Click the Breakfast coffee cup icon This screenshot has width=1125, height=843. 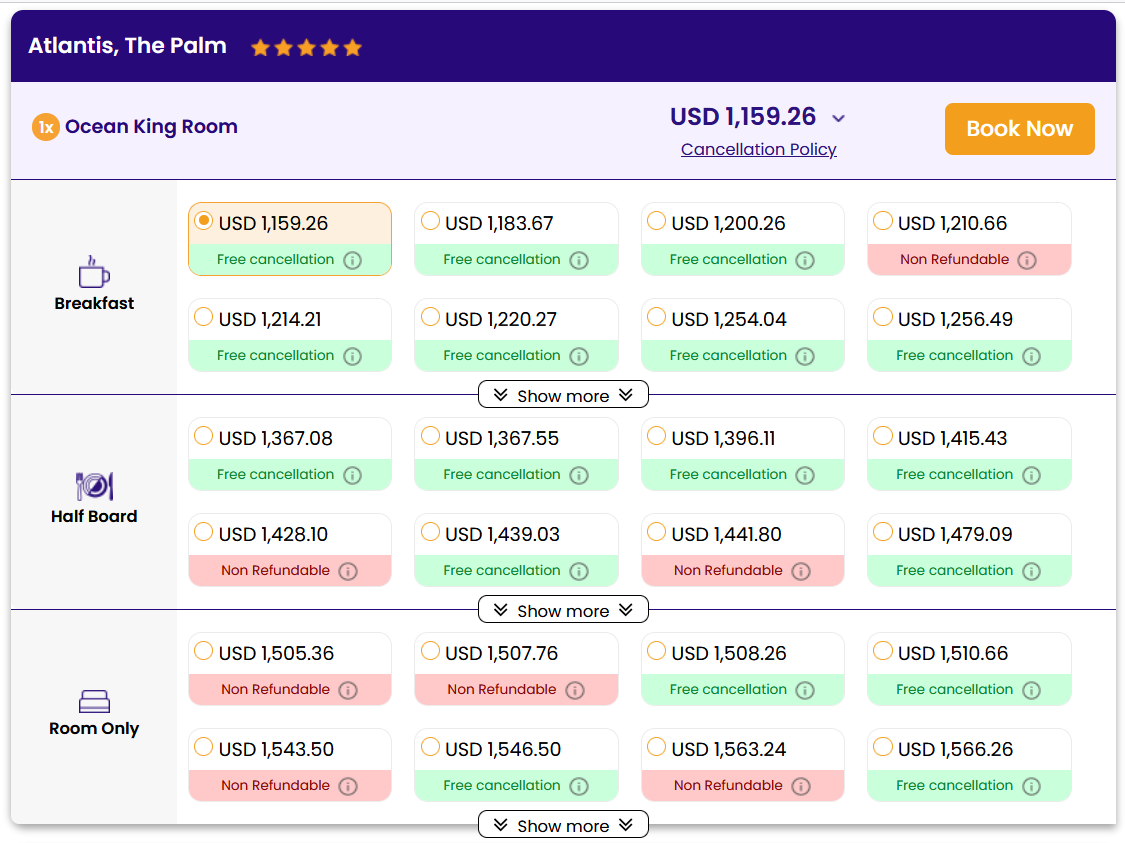(94, 272)
